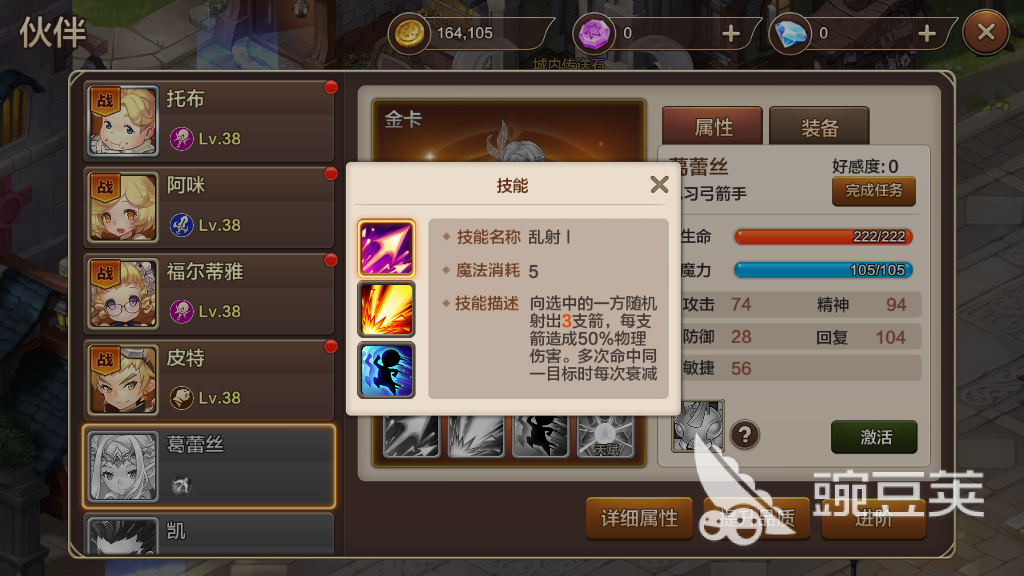Select partner 托布 in the list
Viewport: 1024px width, 576px height.
tap(209, 121)
